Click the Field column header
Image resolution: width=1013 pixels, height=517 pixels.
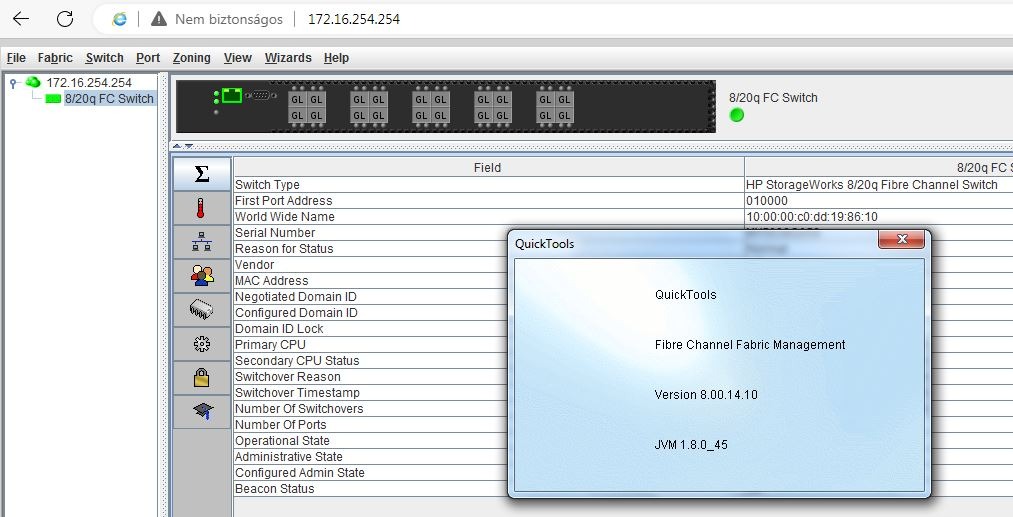(488, 167)
